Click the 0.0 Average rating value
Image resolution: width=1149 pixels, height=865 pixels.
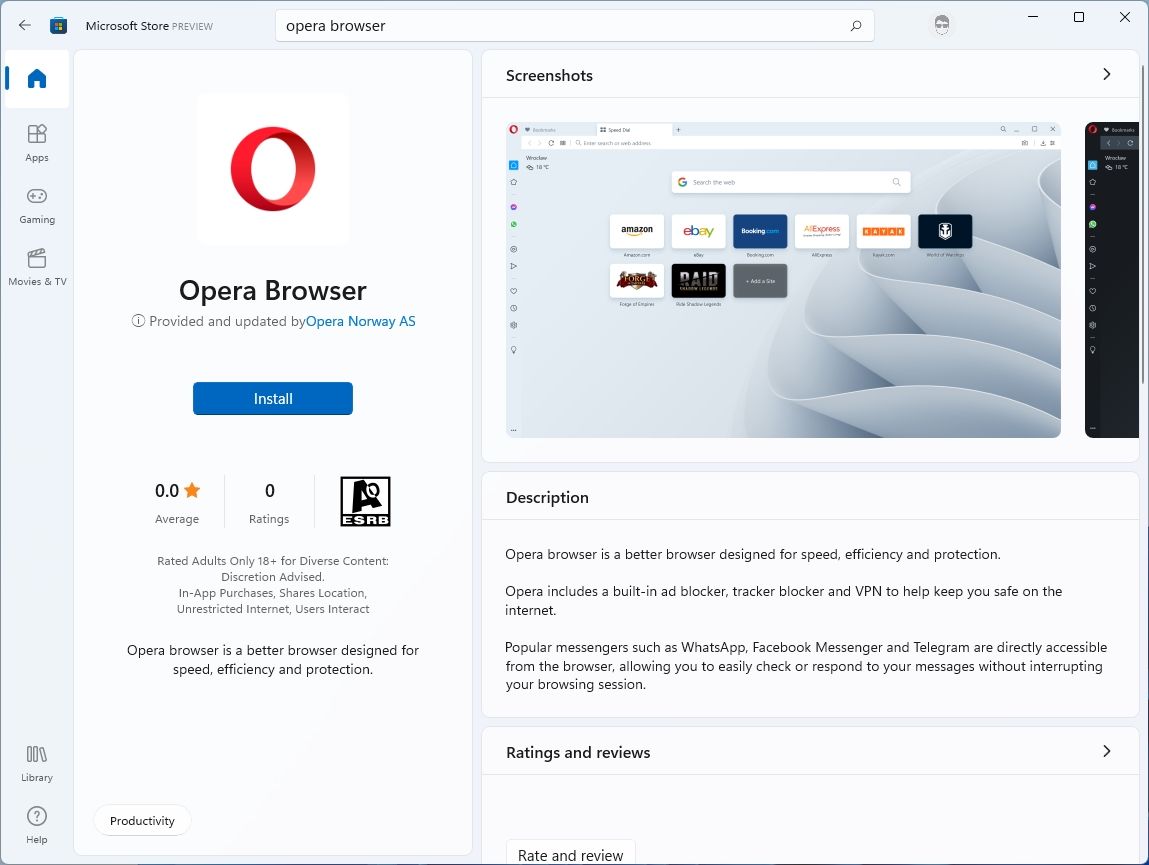tap(167, 490)
